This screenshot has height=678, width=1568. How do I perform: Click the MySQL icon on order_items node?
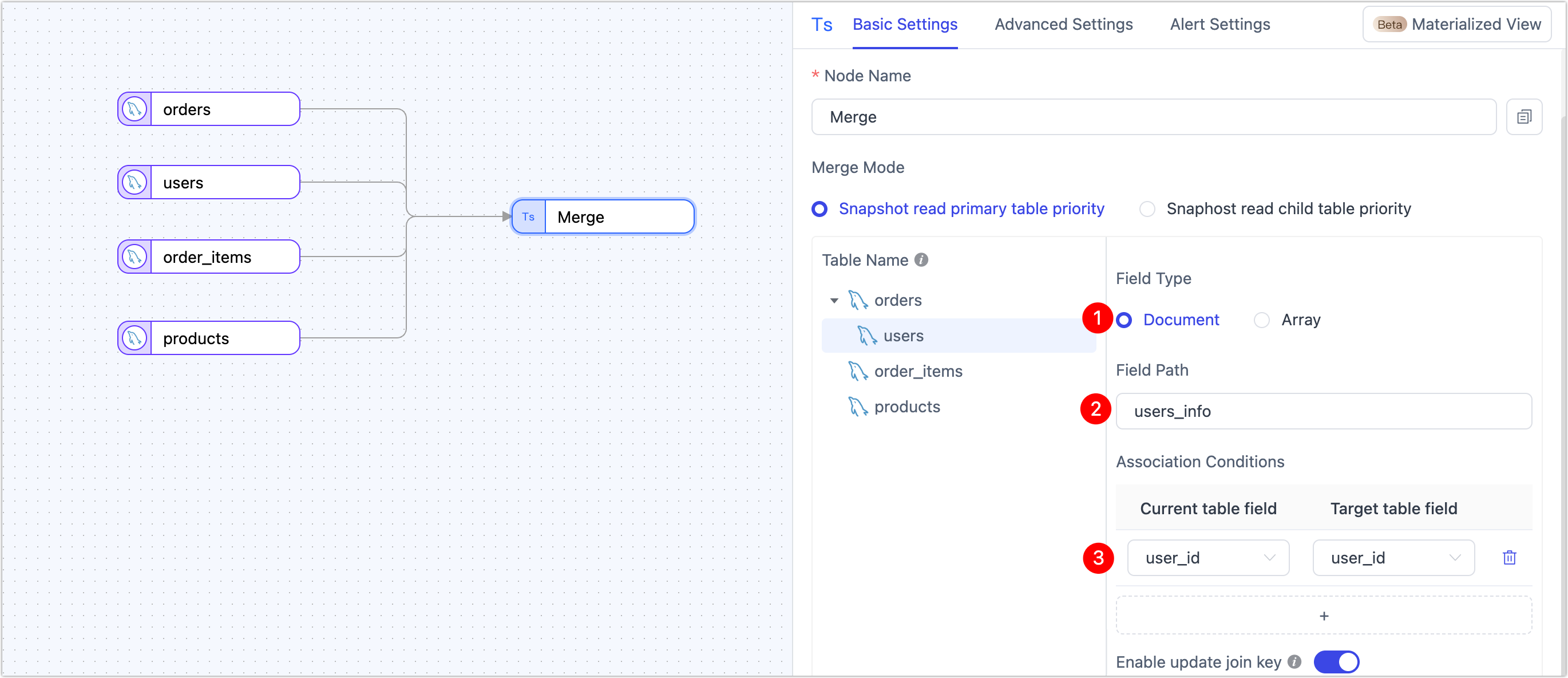tap(134, 257)
